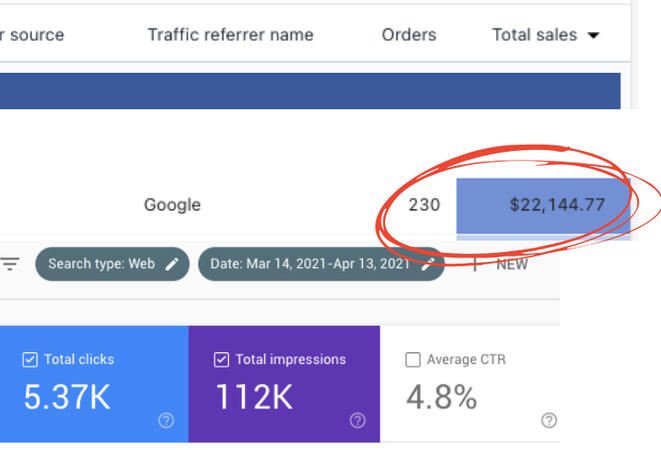Uncheck the Total clicks checkbox
Viewport: 661px width, 450px height.
[x=30, y=360]
